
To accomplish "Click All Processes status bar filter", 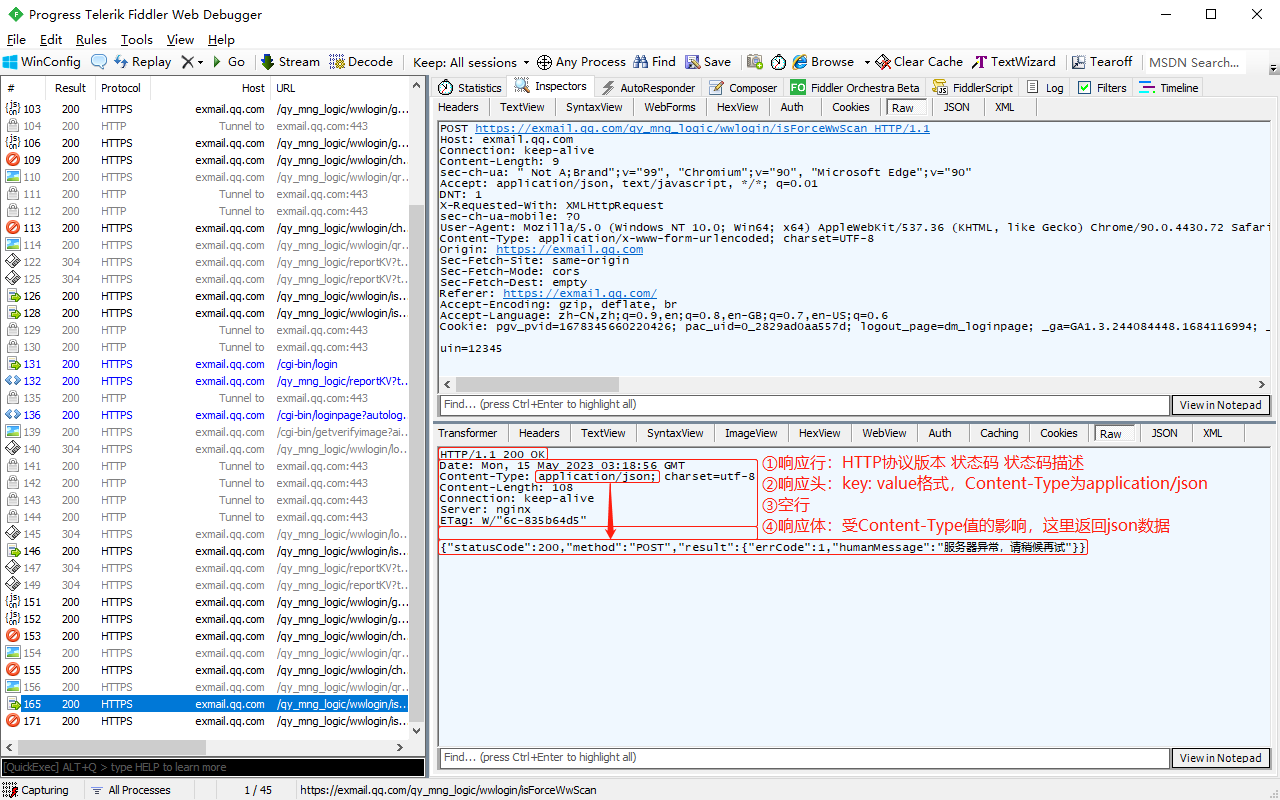I will coord(131,790).
